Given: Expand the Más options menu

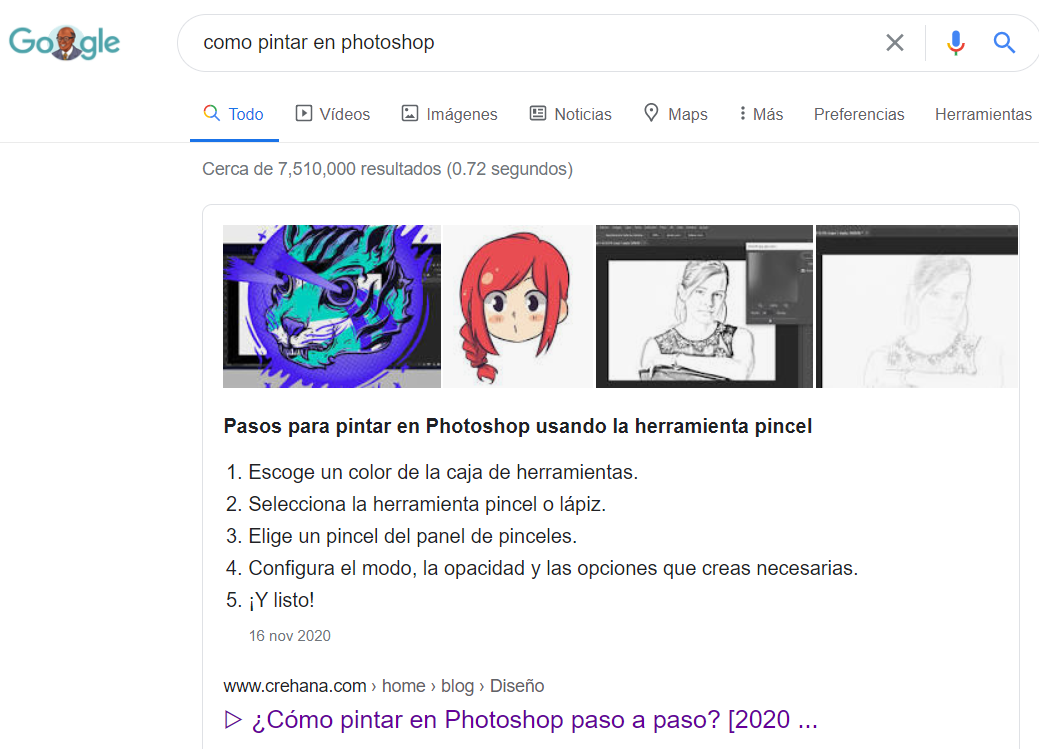Looking at the screenshot, I should 761,114.
